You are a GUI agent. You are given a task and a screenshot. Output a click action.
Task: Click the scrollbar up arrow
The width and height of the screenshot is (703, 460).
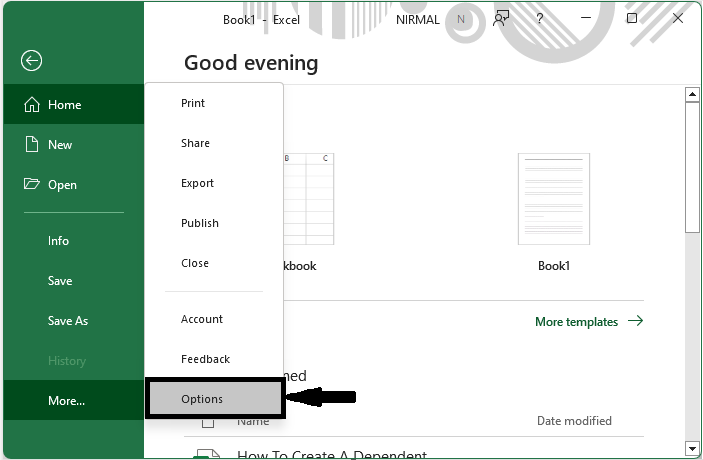coord(692,94)
